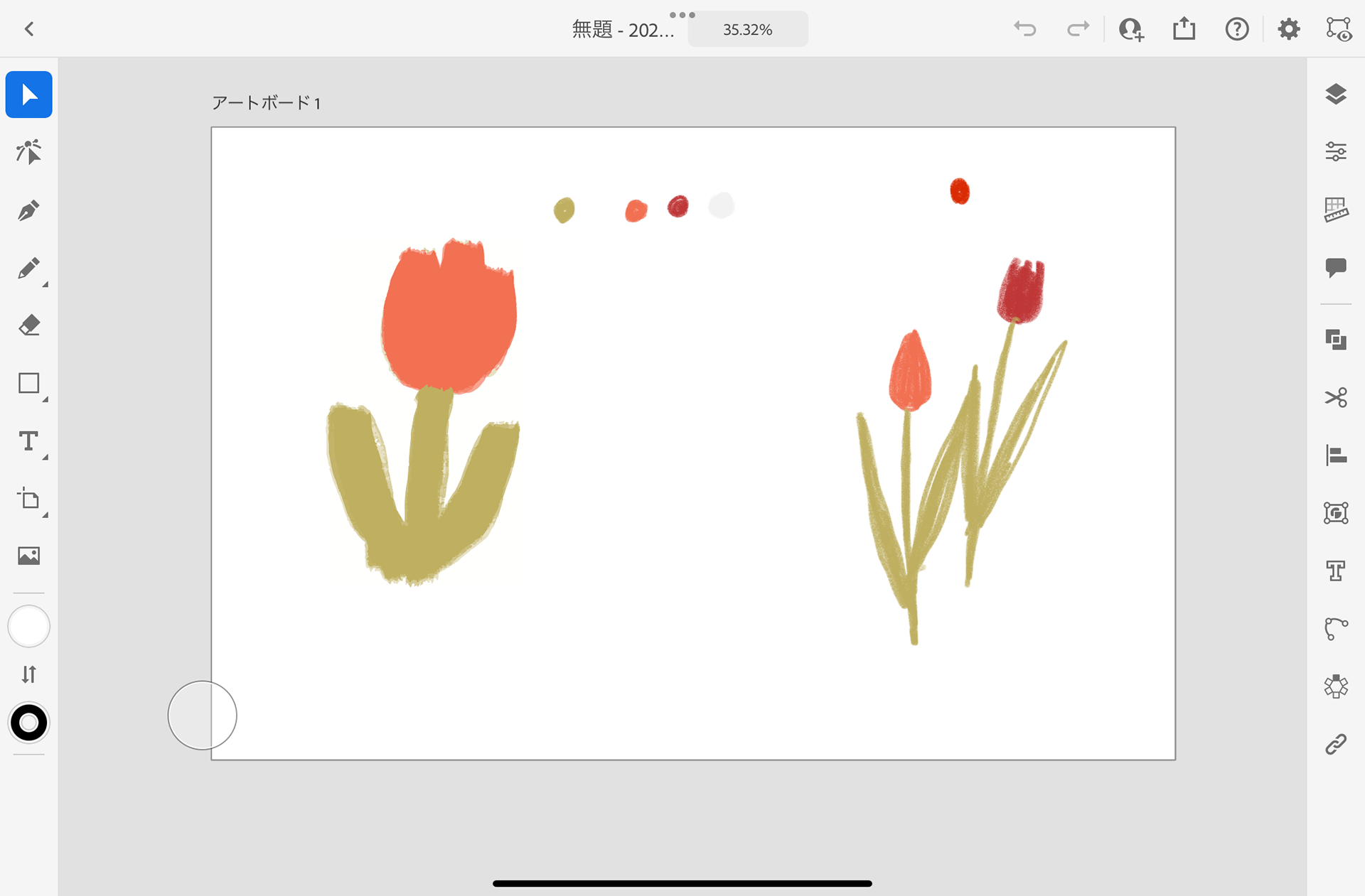Open the Place image tool
Screen dimensions: 1365x896
coord(29,556)
